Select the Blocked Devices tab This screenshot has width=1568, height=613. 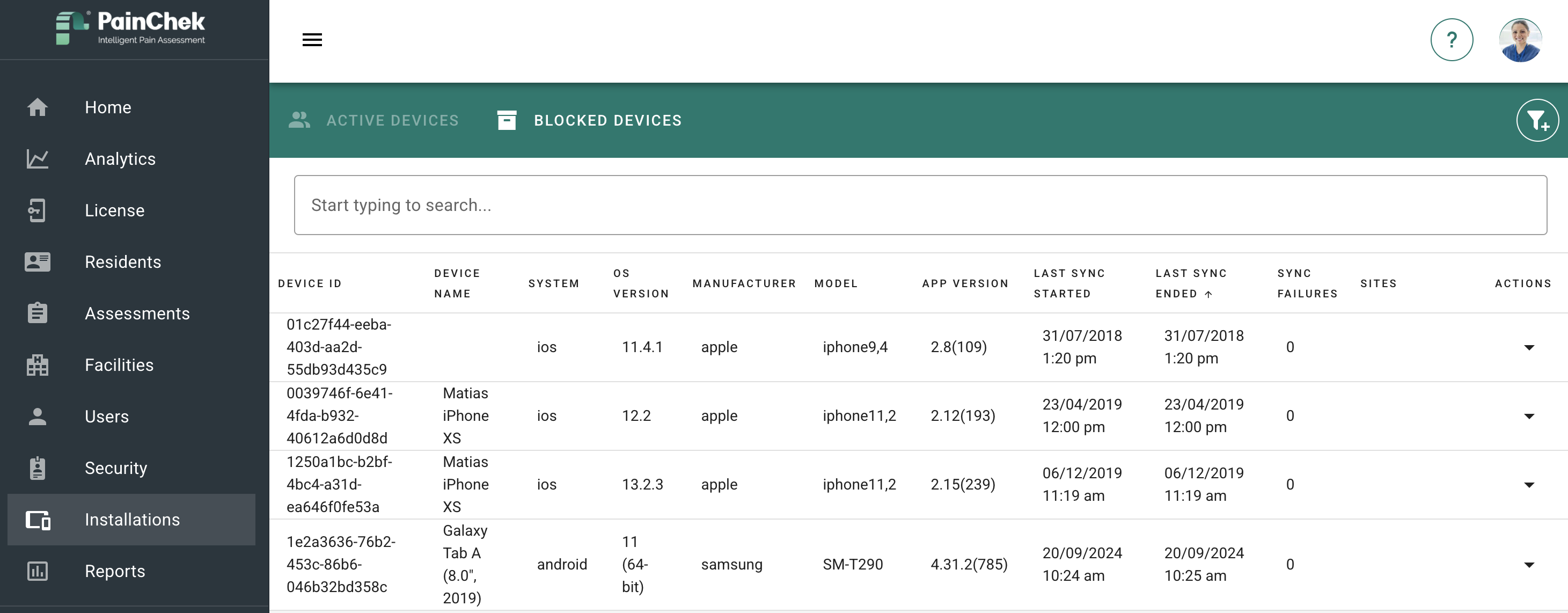[589, 121]
